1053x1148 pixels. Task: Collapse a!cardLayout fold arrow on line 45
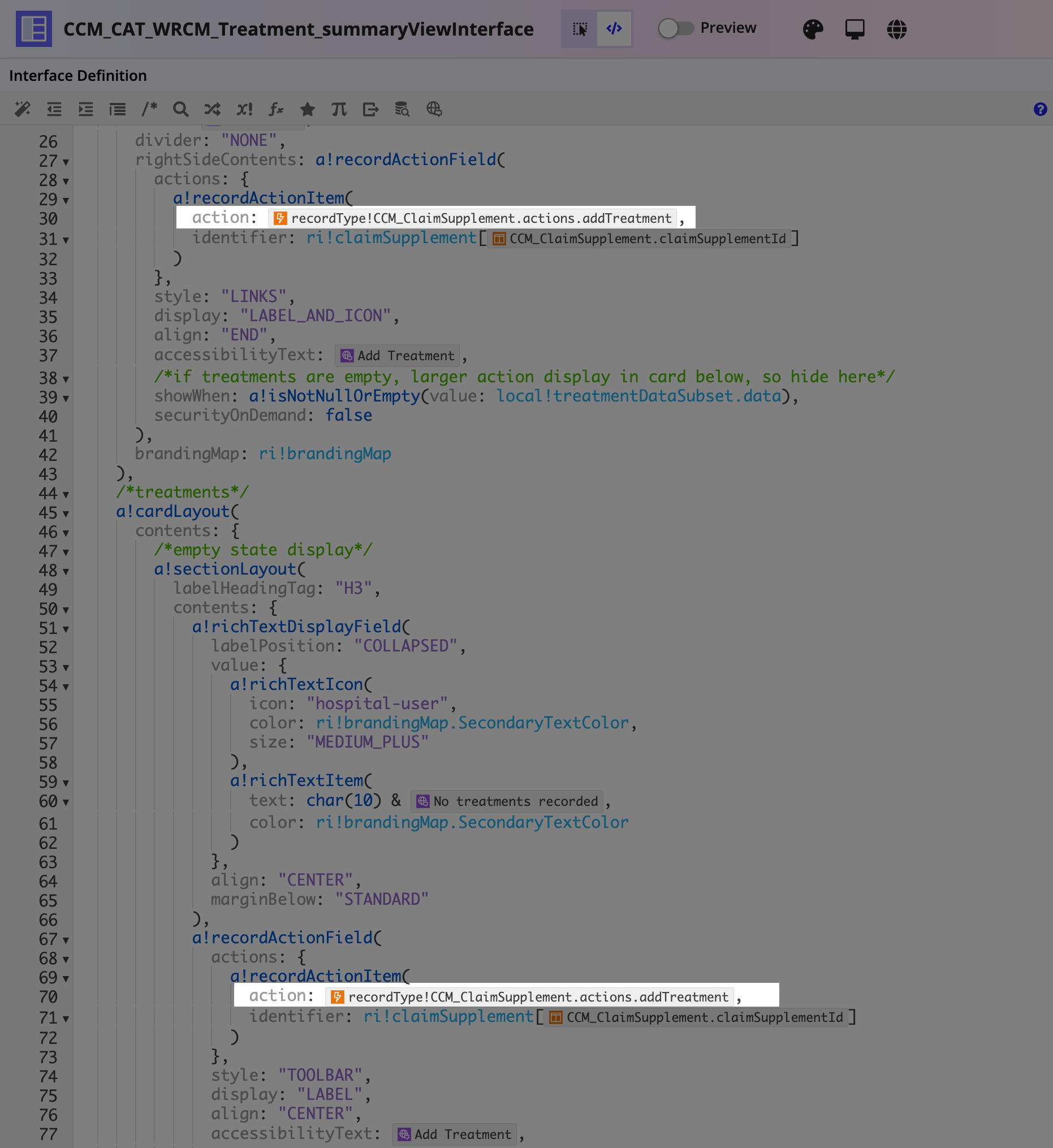point(66,514)
